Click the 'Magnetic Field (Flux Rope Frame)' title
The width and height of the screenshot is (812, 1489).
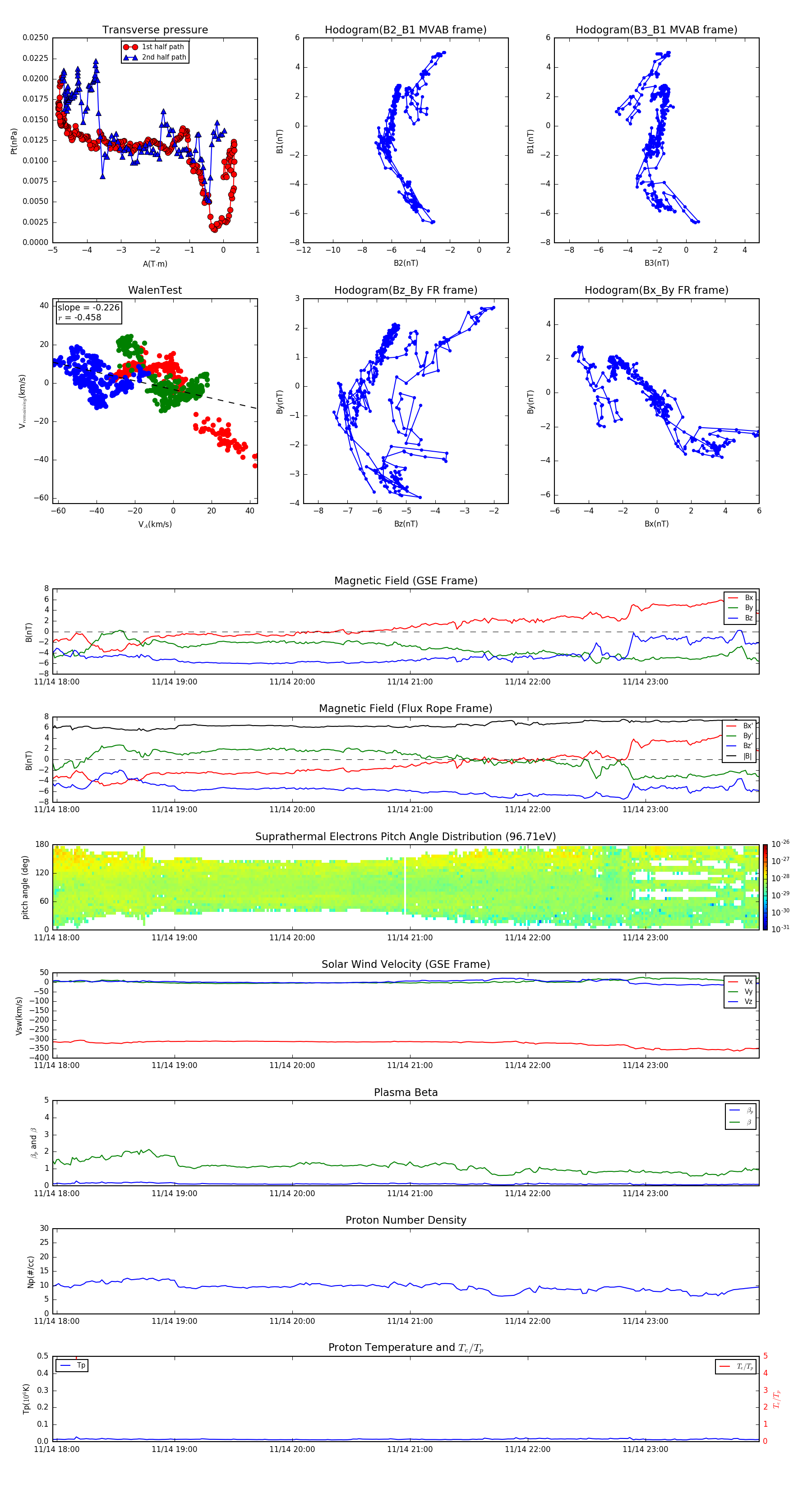(x=406, y=709)
